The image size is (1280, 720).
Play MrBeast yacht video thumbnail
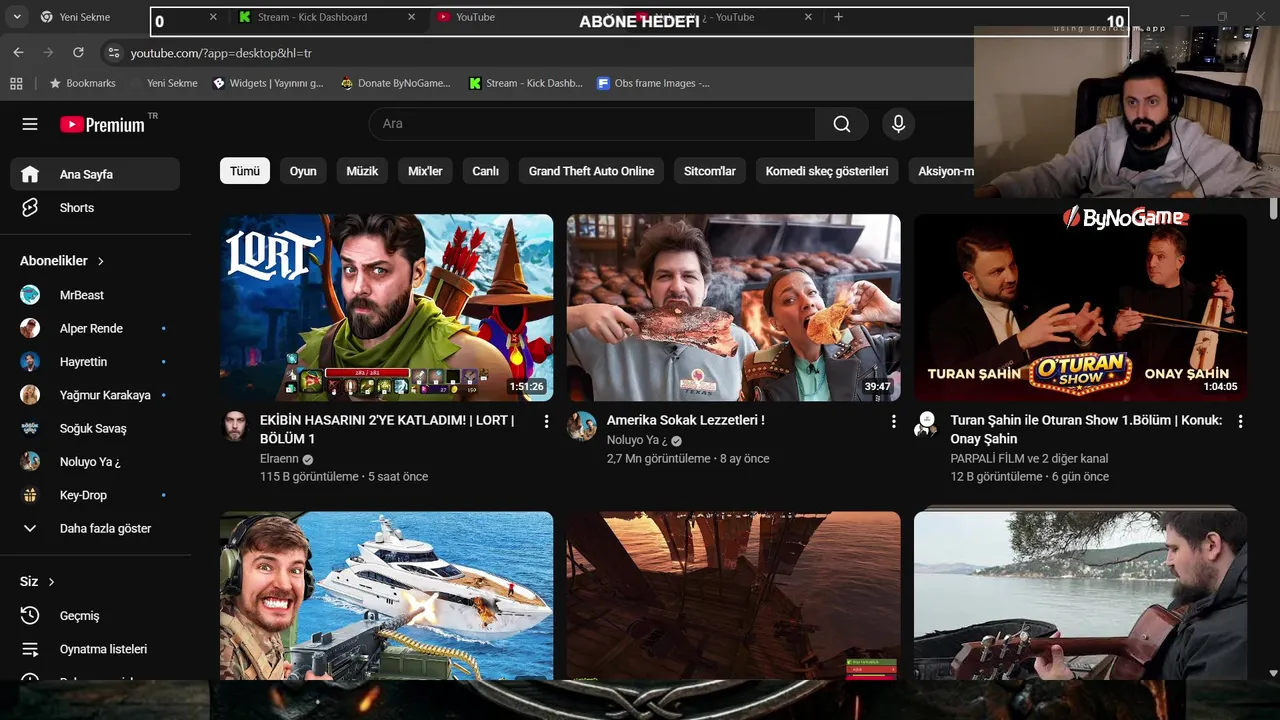click(386, 596)
